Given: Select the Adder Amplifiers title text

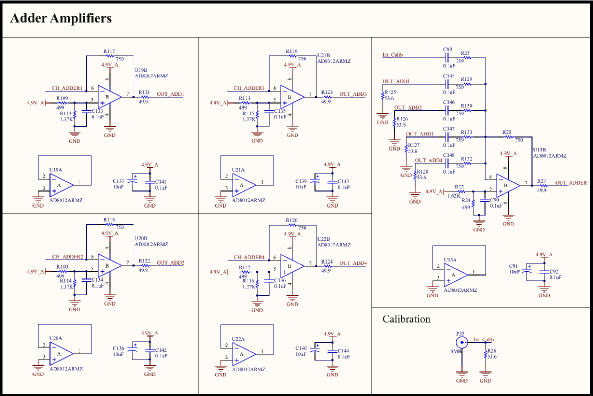Looking at the screenshot, I should point(61,18).
